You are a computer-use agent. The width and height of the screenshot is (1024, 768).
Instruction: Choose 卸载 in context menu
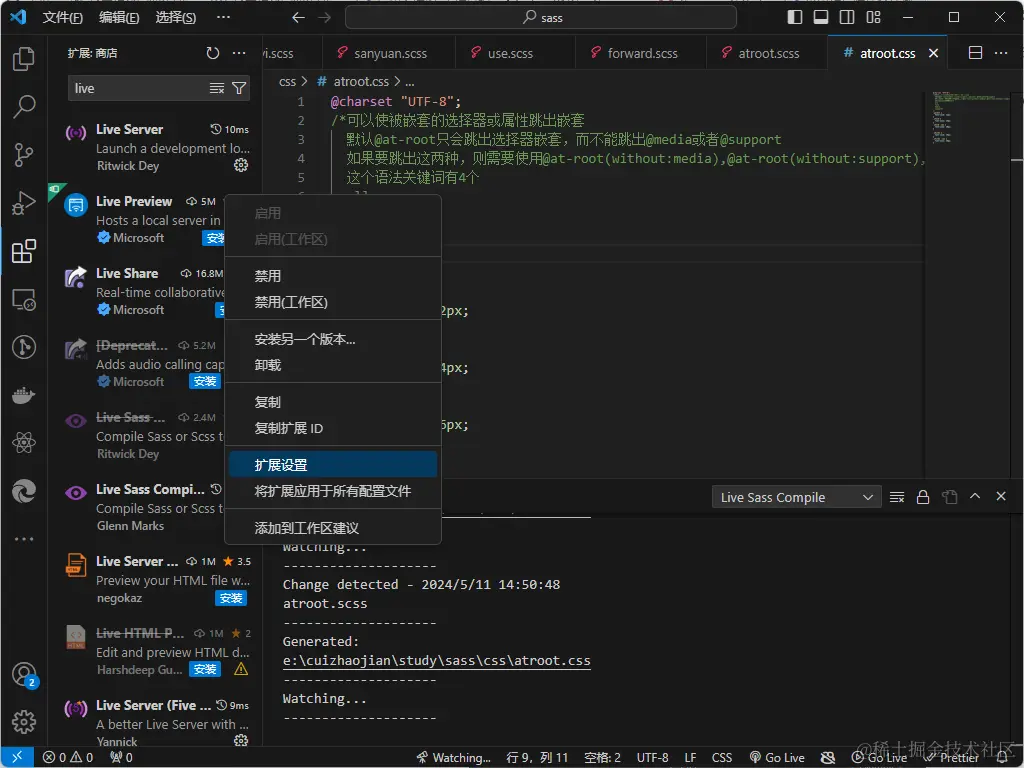[333, 365]
